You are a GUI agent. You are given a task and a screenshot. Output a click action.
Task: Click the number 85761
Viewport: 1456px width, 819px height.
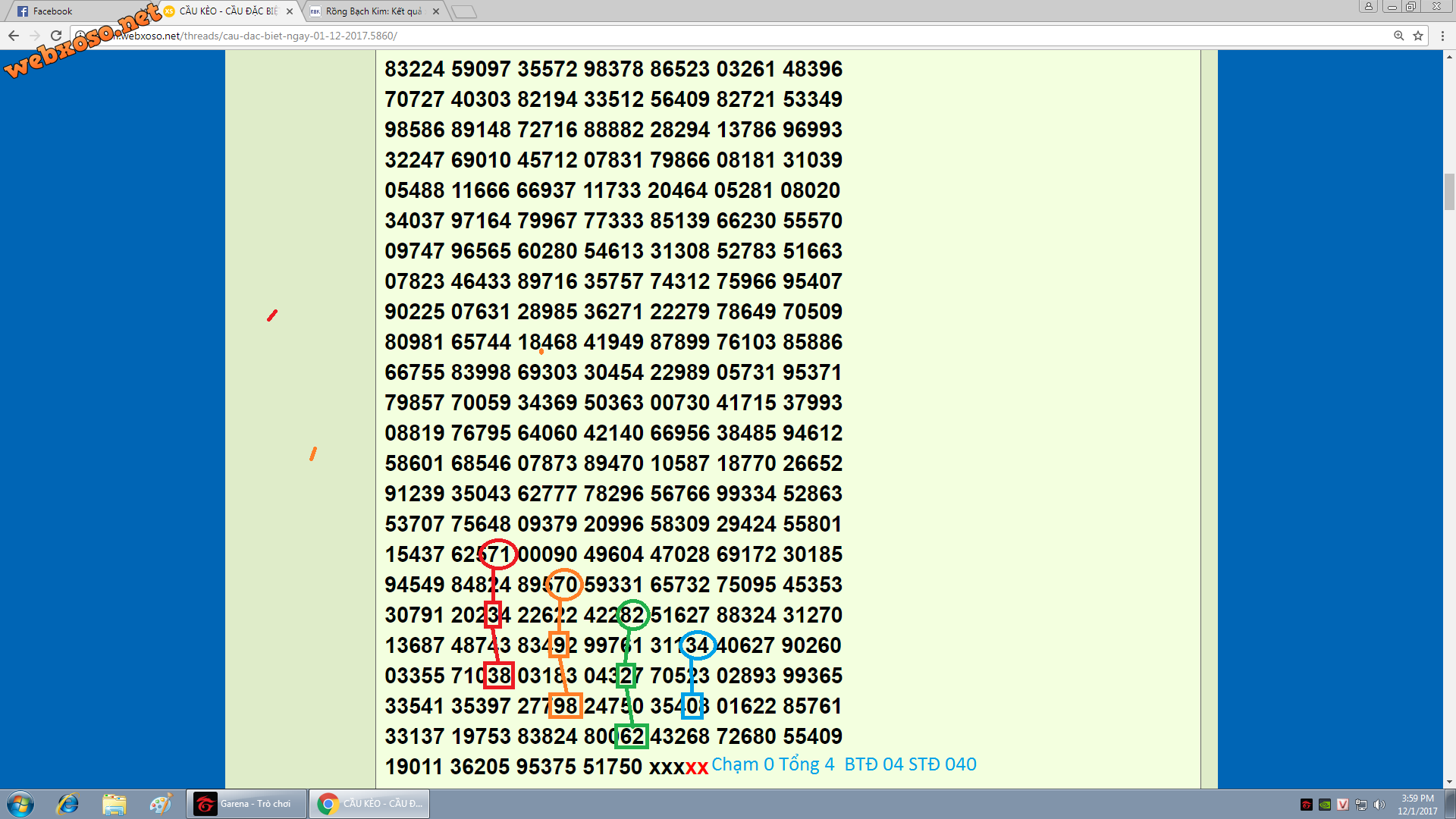coord(813,706)
